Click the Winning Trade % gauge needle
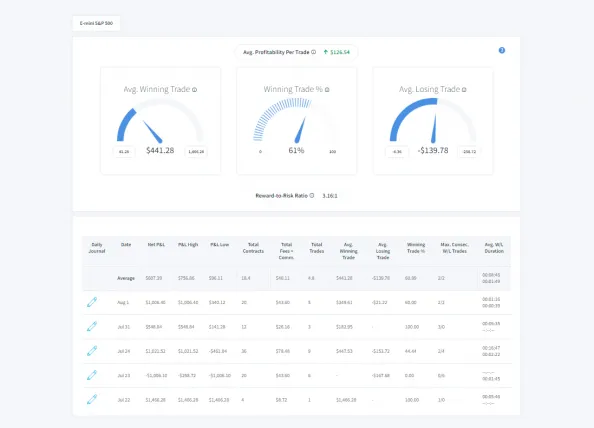This screenshot has width=594, height=428. pos(300,130)
